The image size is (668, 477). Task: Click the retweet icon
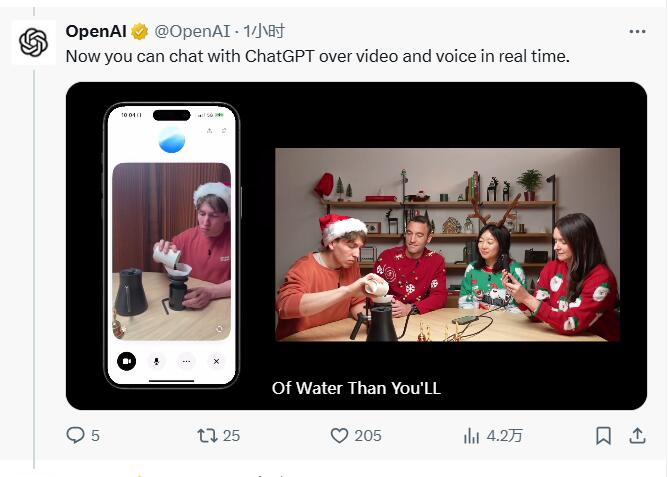click(208, 435)
